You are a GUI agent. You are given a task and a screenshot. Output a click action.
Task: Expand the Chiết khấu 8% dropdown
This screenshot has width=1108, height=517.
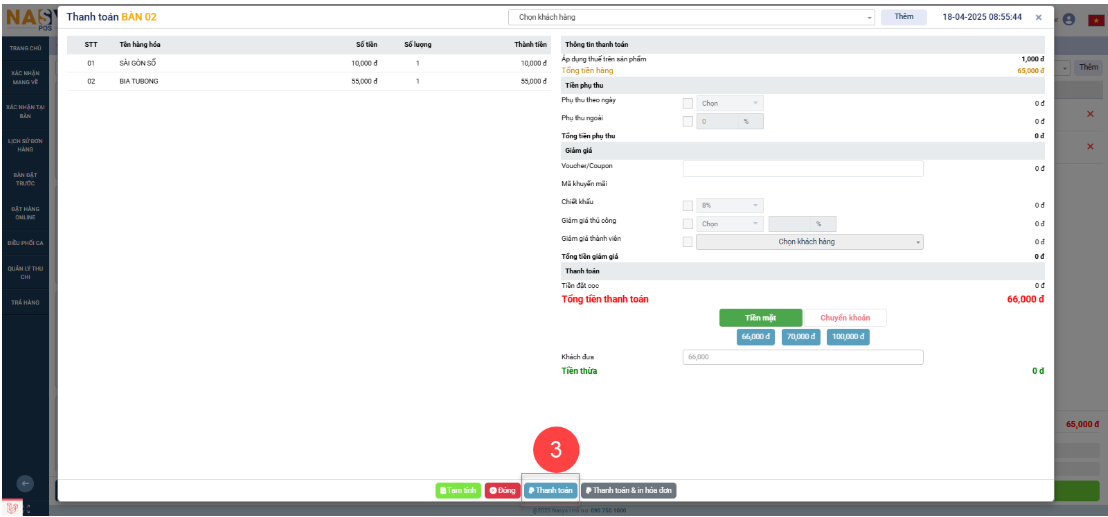(730, 205)
